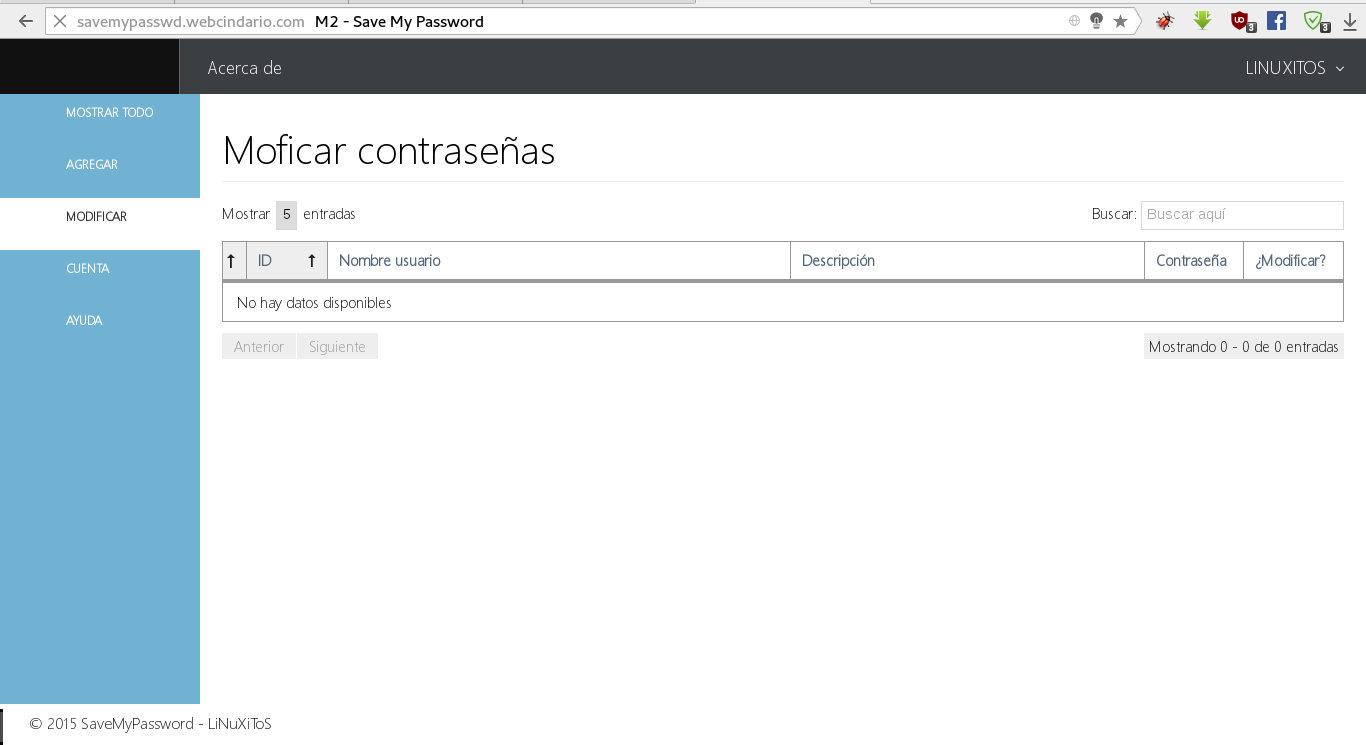Click the '© 2015 SaveMyPassword - LiNuXiToS' footer
Viewport: 1366px width, 745px height.
pos(150,723)
